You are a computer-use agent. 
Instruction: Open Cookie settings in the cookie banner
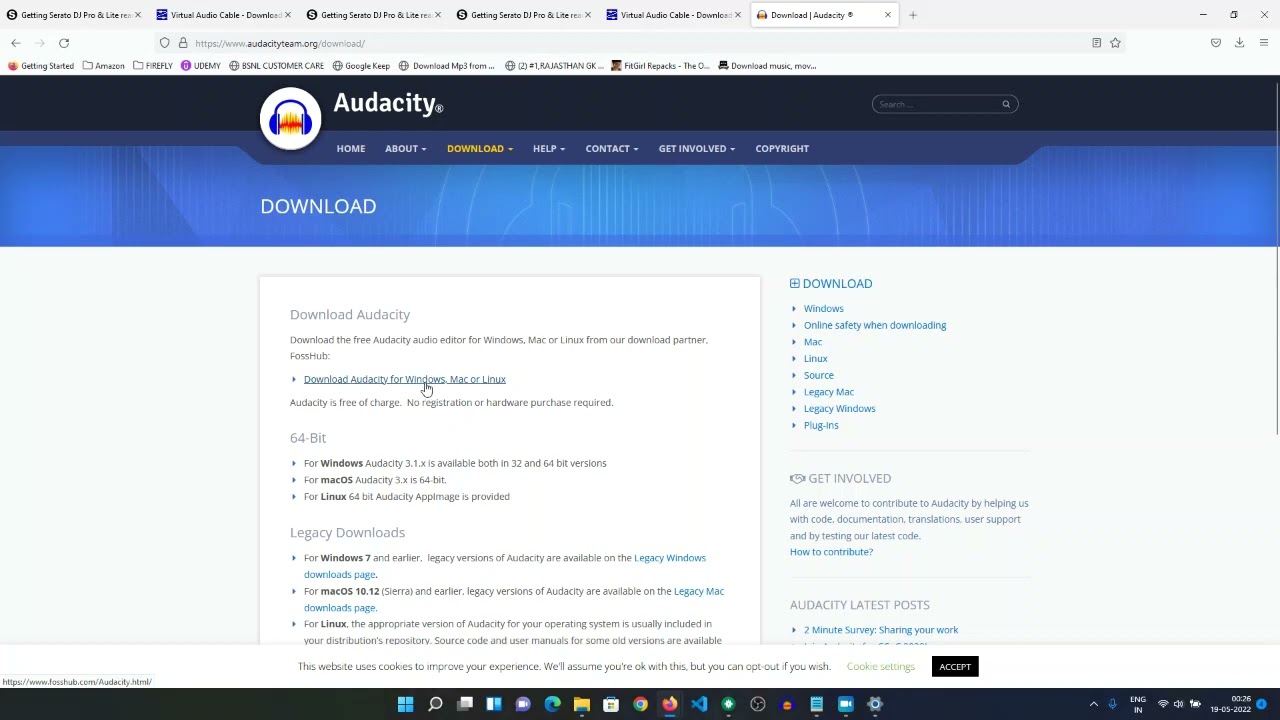[x=881, y=667]
